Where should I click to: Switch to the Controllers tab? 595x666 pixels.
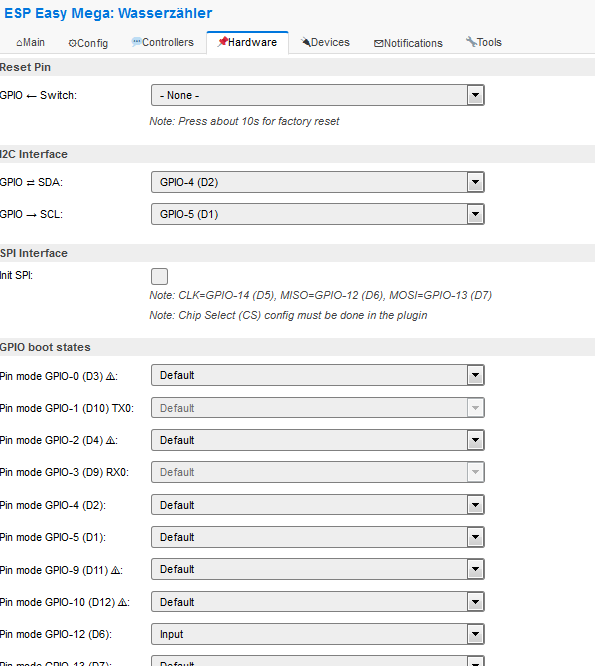click(163, 42)
